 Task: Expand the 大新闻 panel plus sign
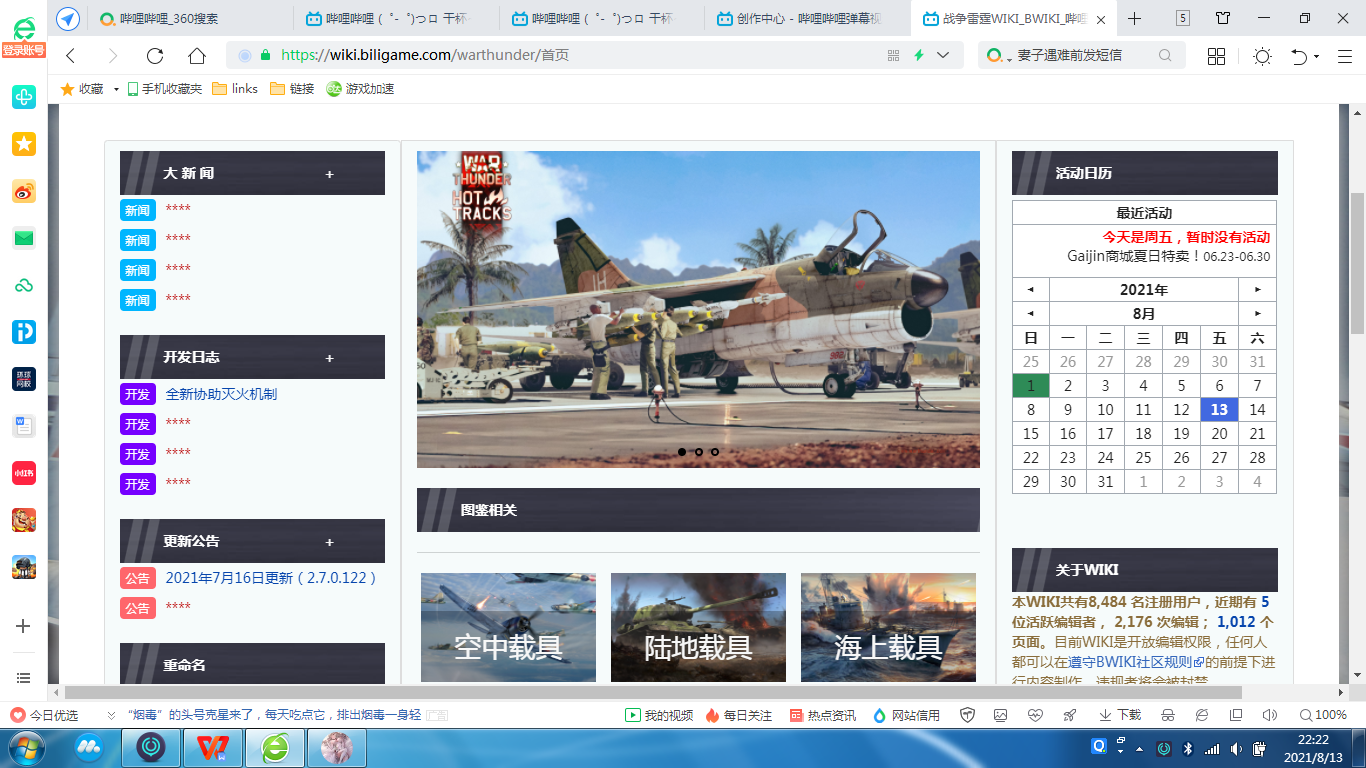click(x=329, y=175)
